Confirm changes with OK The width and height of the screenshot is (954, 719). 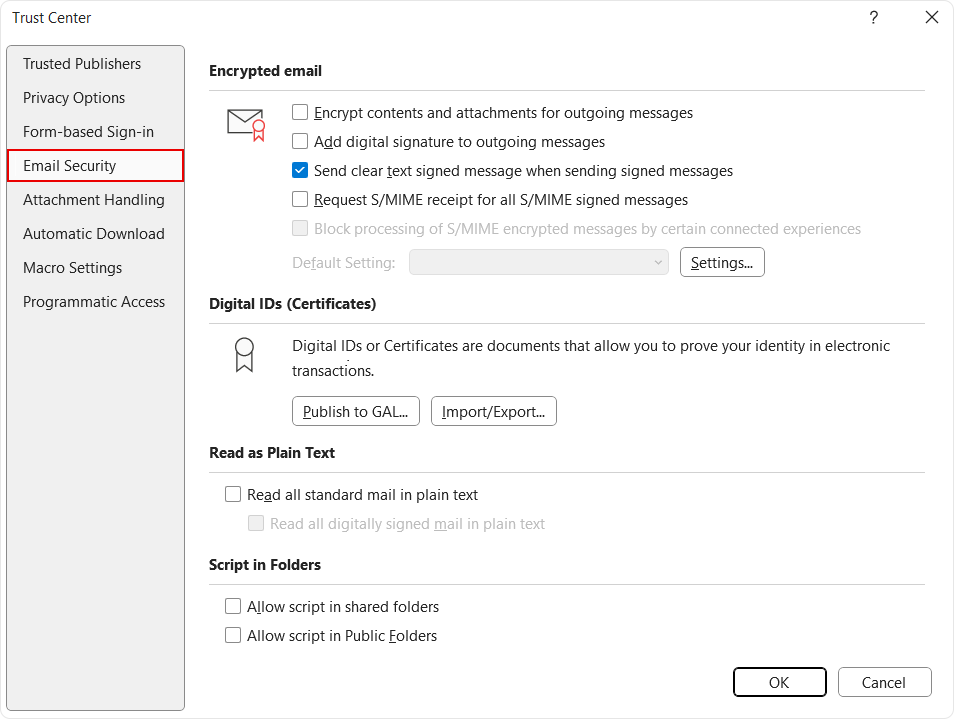pyautogui.click(x=779, y=682)
